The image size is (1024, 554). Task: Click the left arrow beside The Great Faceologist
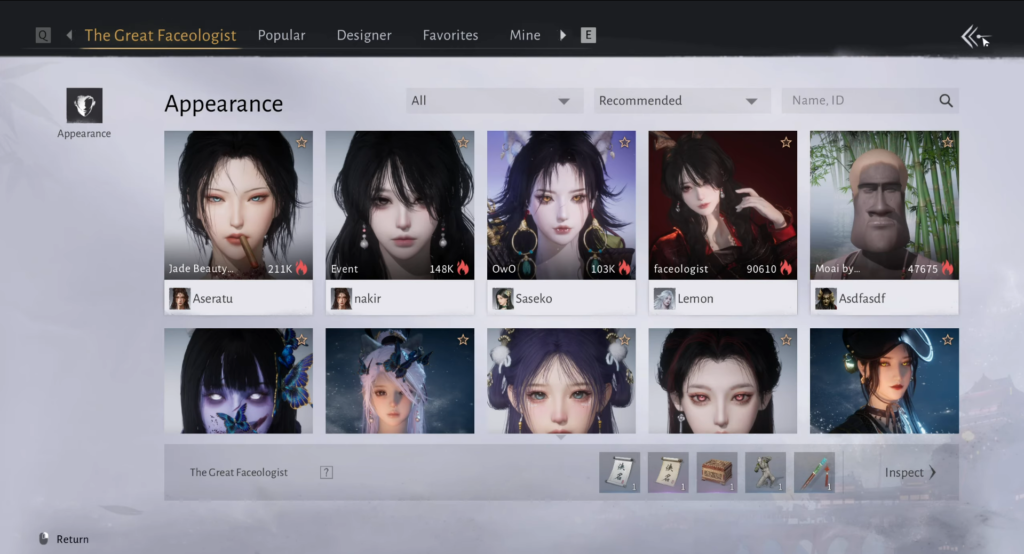pos(69,35)
